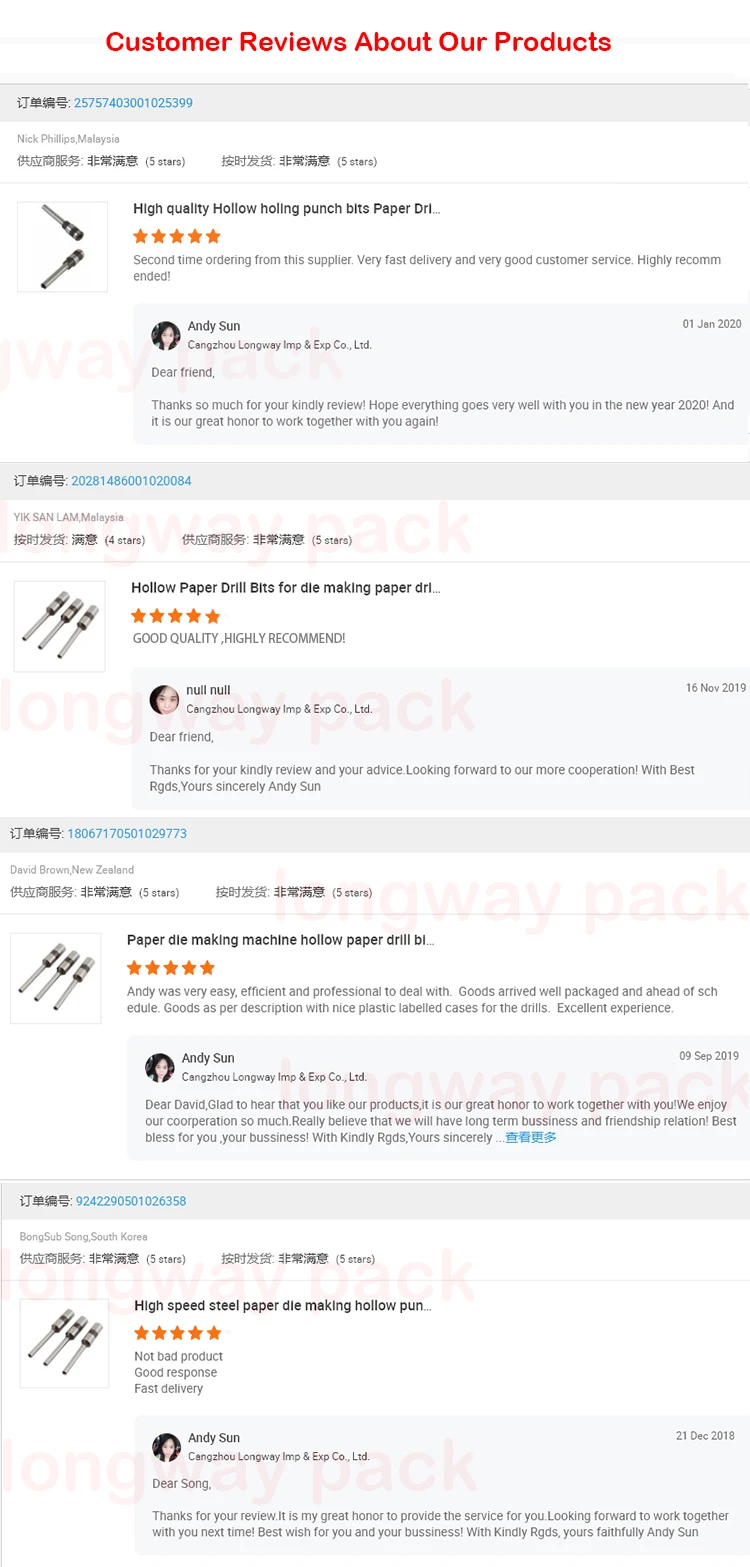Open 'High speed steel paper die making' title
The height and width of the screenshot is (1567, 750).
click(x=283, y=1306)
